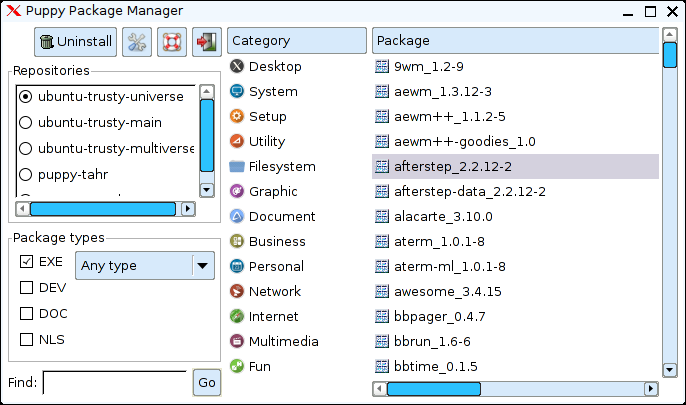Click the Category column header
Image resolution: width=686 pixels, height=405 pixels.
[x=297, y=41]
